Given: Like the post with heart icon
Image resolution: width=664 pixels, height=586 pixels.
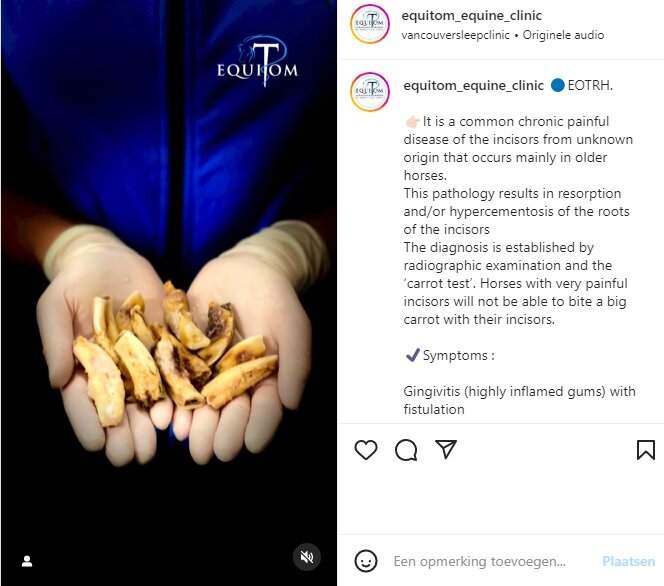Looking at the screenshot, I should coord(366,450).
